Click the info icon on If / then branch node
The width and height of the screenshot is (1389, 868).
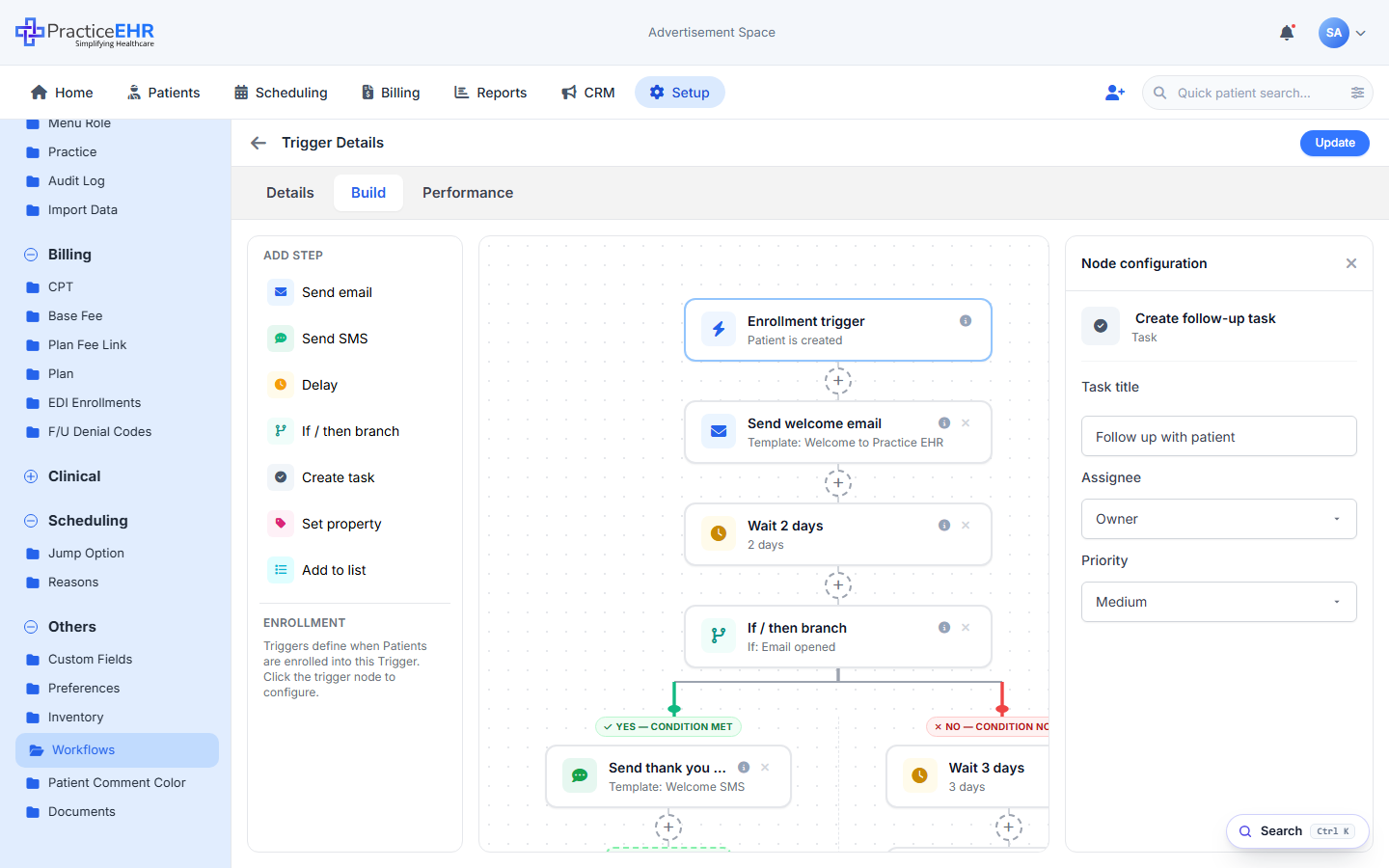(944, 628)
